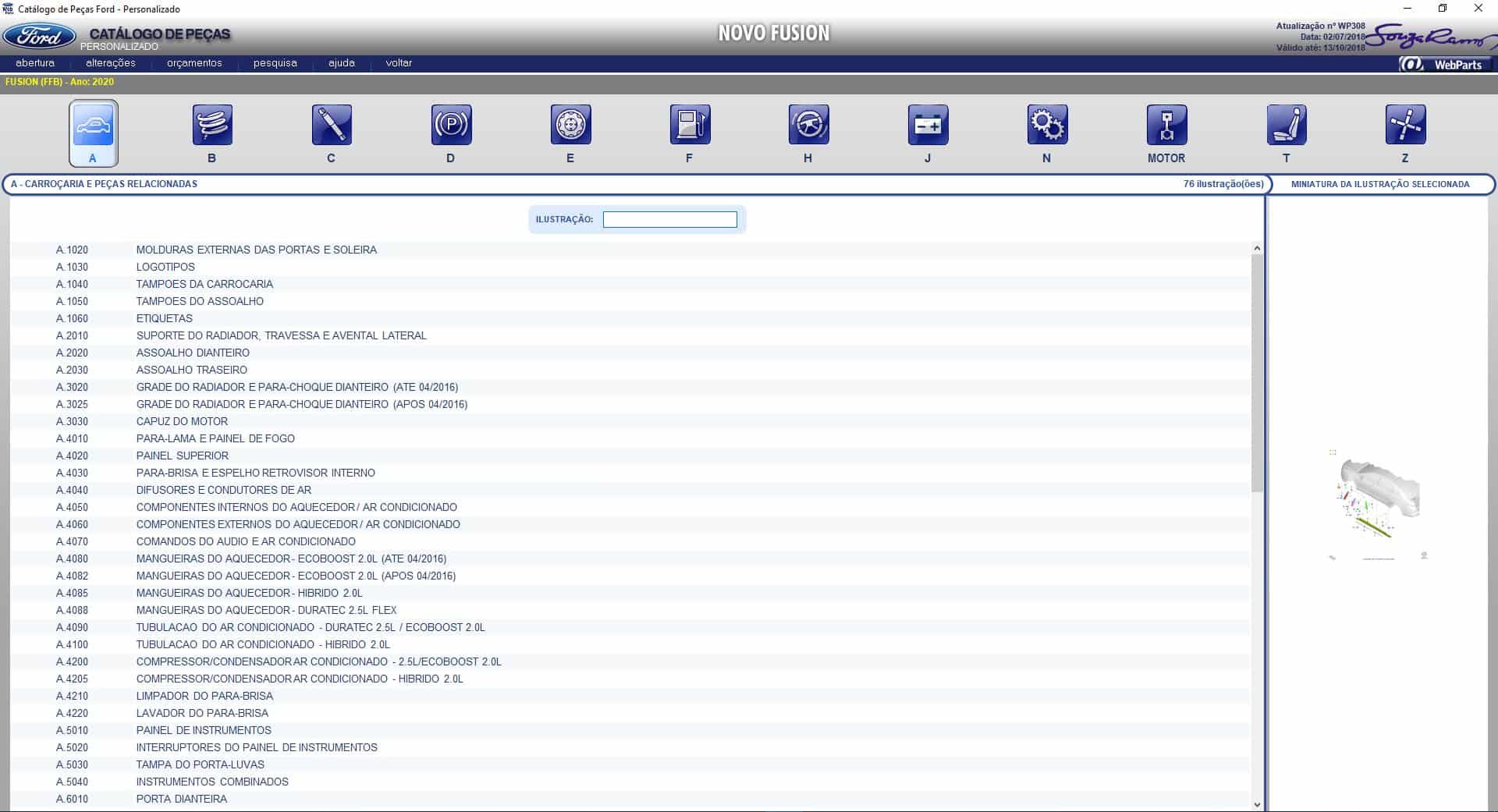
Task: Open the WebParts logo button
Action: tap(1445, 64)
